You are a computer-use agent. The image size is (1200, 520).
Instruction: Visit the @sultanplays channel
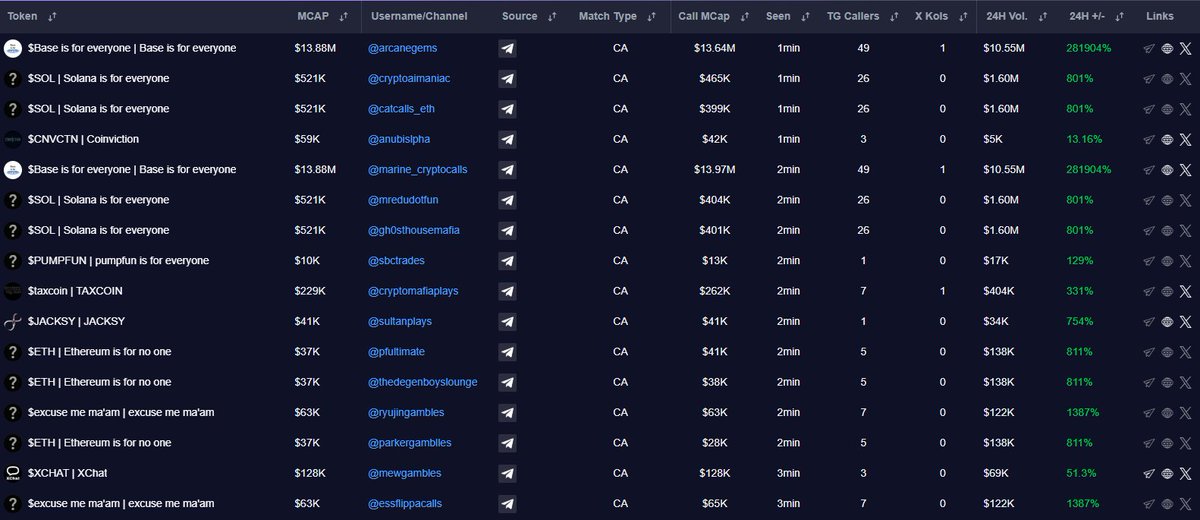tap(401, 321)
